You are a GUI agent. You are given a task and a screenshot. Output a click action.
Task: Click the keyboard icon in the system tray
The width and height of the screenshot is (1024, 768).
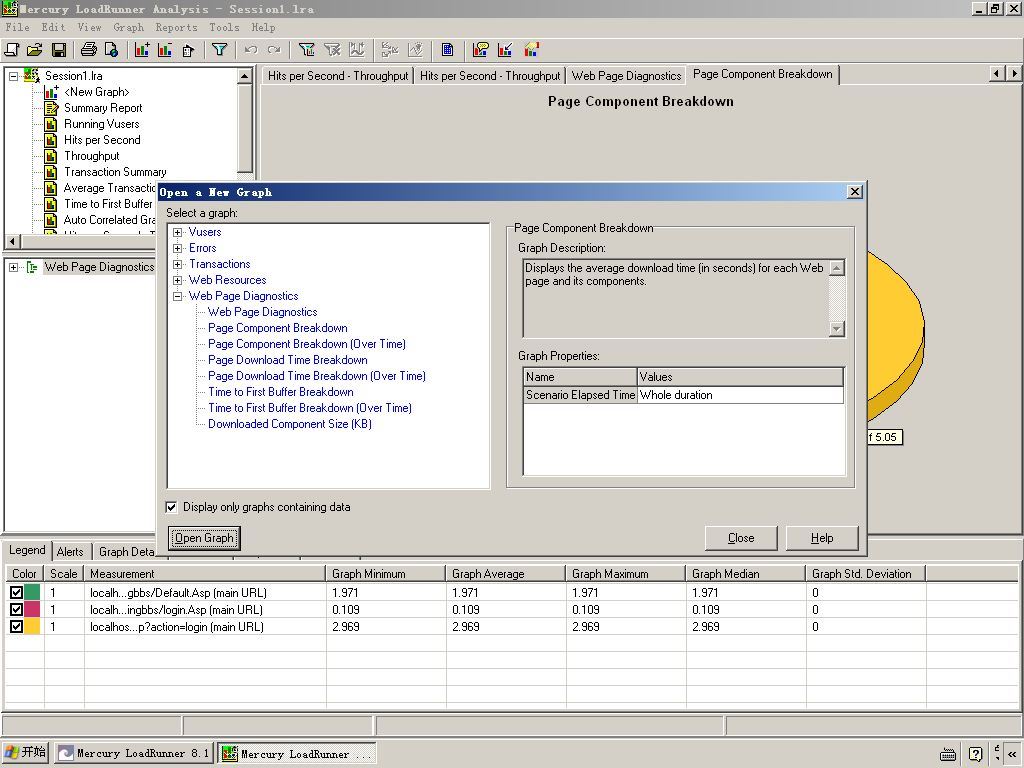(949, 754)
